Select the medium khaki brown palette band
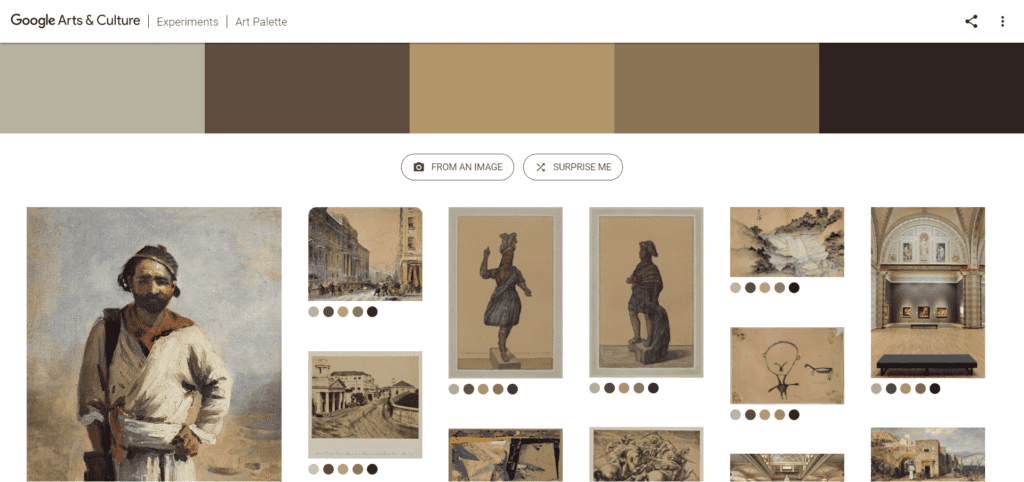 click(x=716, y=88)
